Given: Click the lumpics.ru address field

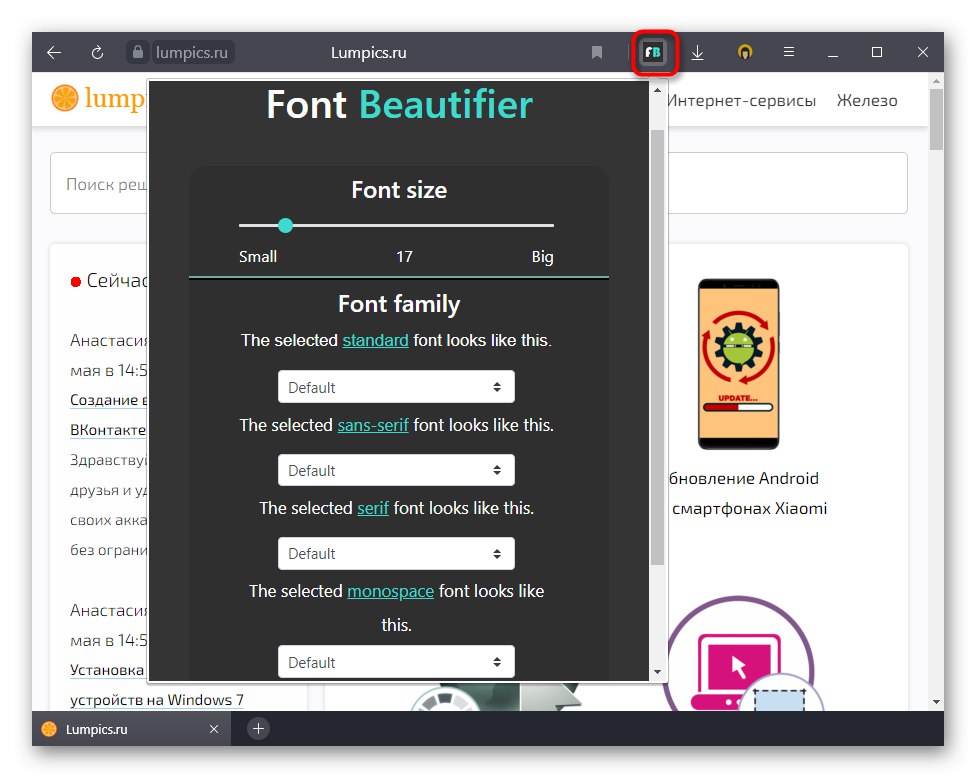Looking at the screenshot, I should (192, 52).
